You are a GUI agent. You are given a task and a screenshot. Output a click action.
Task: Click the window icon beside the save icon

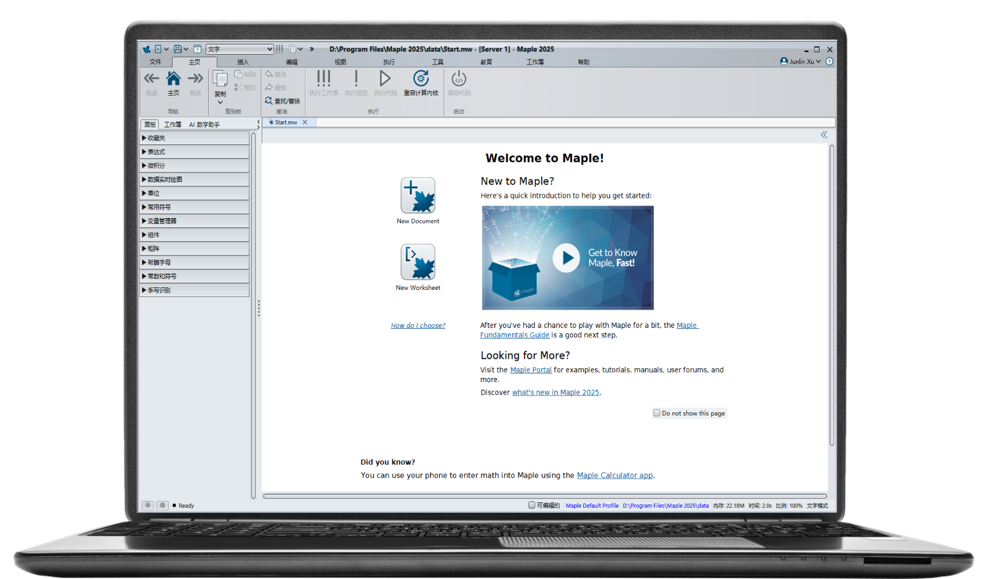198,49
